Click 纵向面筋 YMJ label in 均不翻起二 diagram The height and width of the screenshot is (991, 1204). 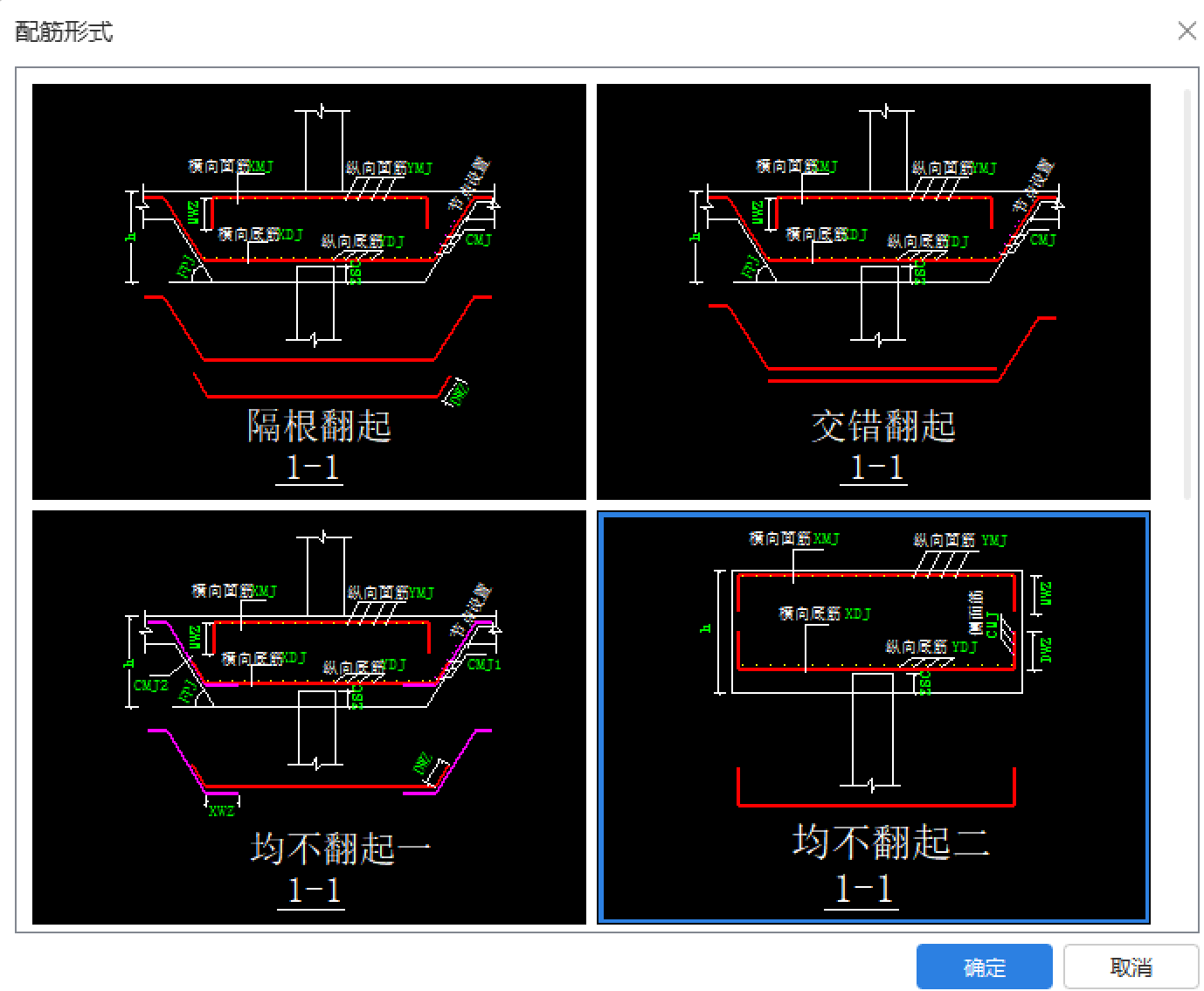960,540
